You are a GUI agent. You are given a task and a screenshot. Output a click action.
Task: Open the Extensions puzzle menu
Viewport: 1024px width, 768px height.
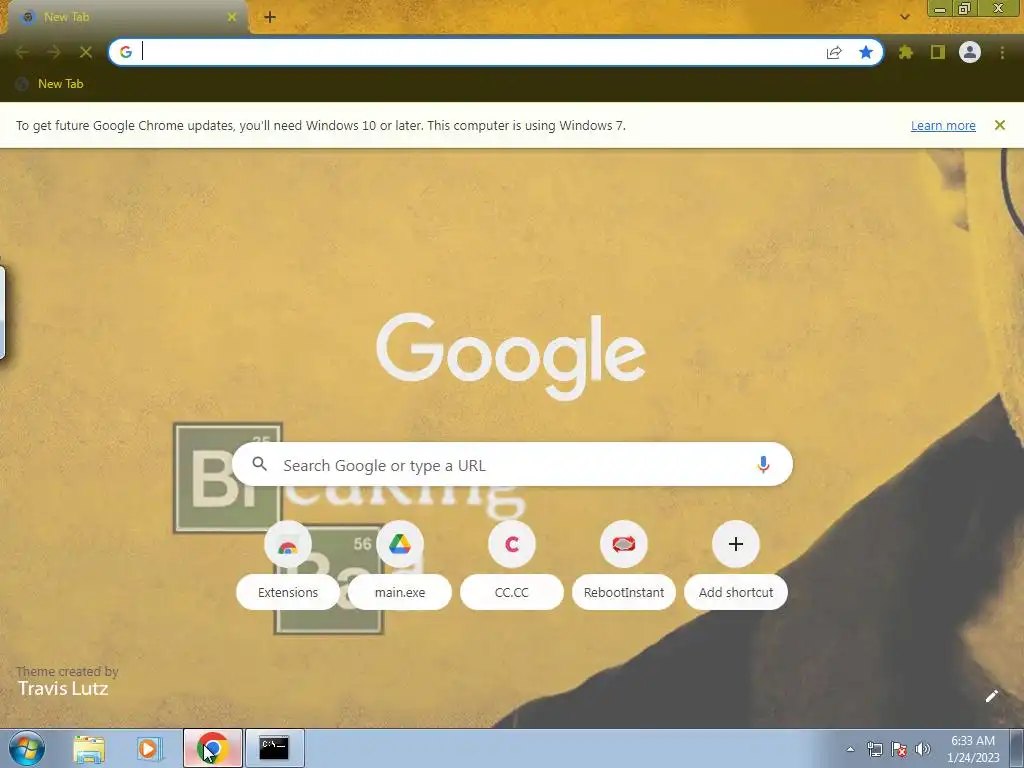pos(906,52)
